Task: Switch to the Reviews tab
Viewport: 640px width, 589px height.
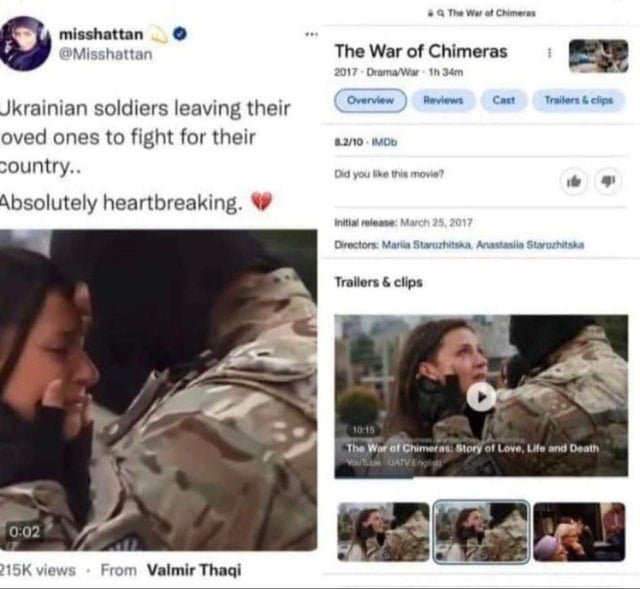Action: [x=443, y=100]
